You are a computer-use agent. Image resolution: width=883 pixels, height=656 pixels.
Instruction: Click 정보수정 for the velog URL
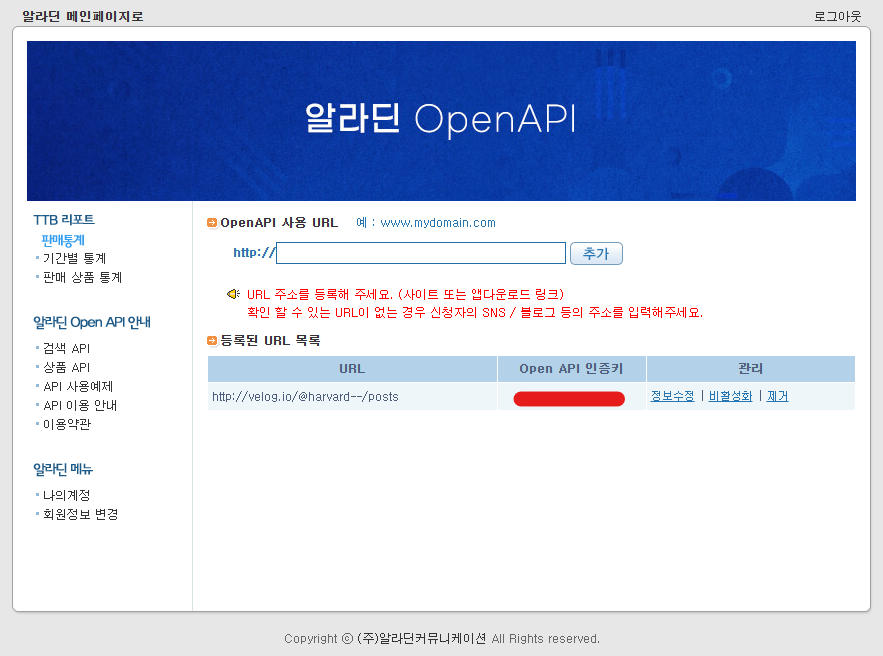click(672, 396)
